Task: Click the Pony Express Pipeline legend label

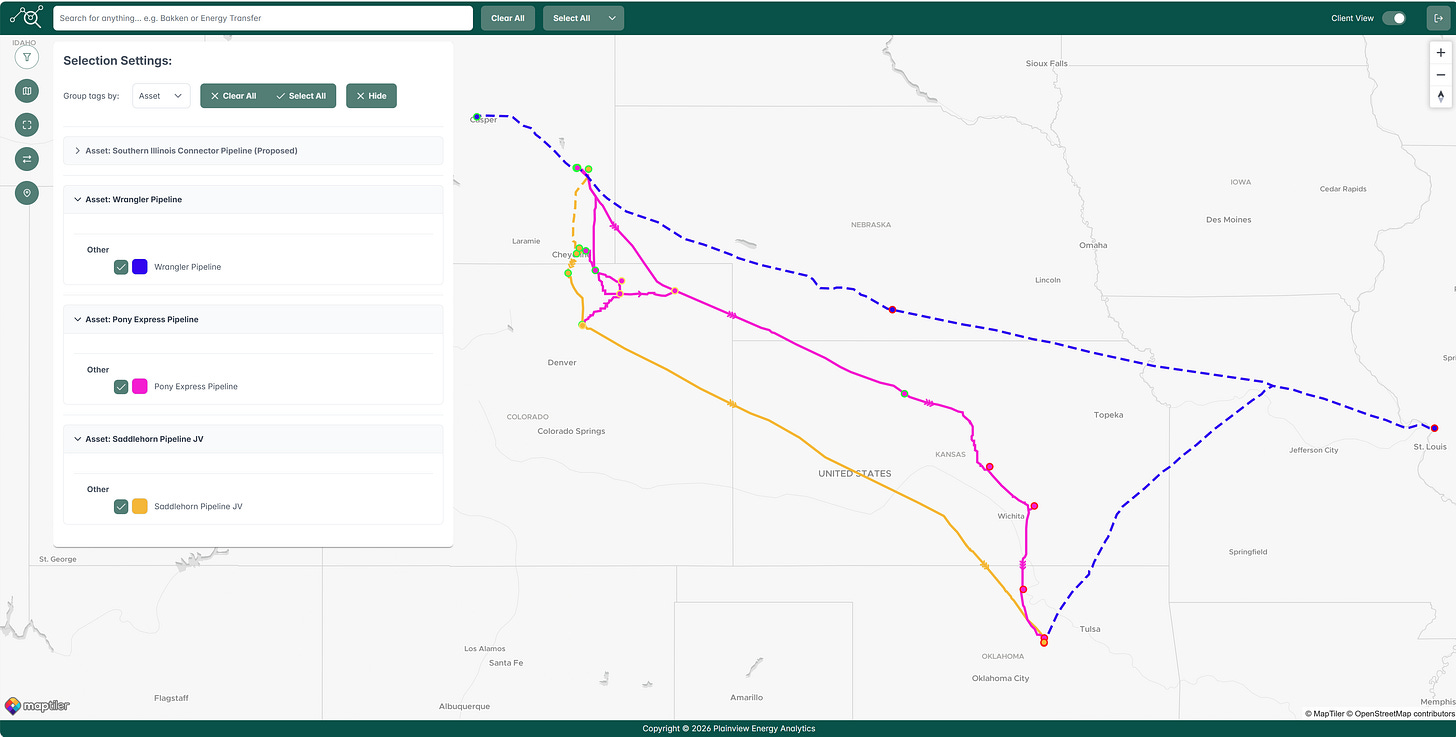Action: click(196, 386)
